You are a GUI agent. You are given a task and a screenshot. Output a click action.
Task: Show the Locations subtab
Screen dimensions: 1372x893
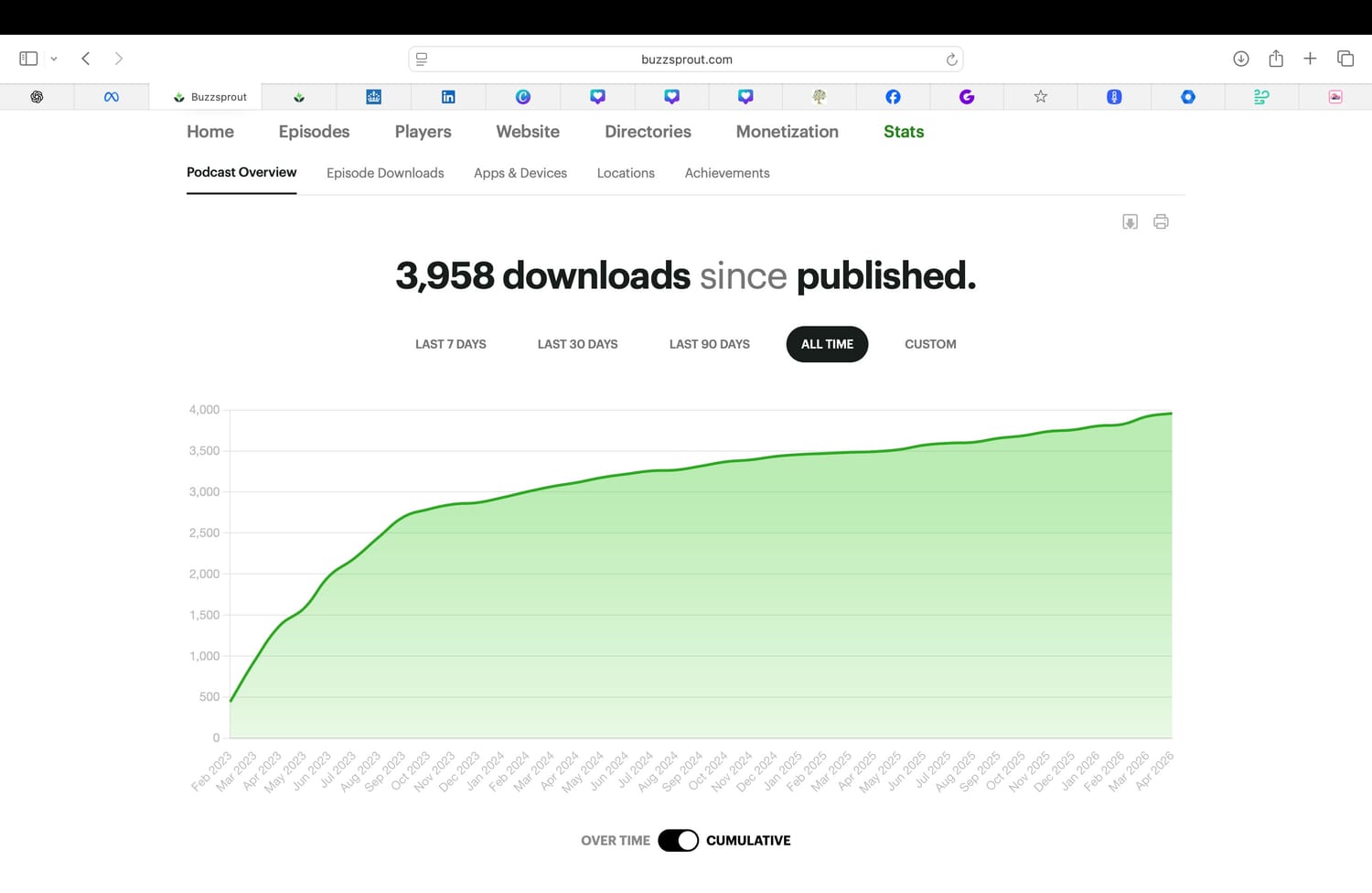(x=626, y=173)
